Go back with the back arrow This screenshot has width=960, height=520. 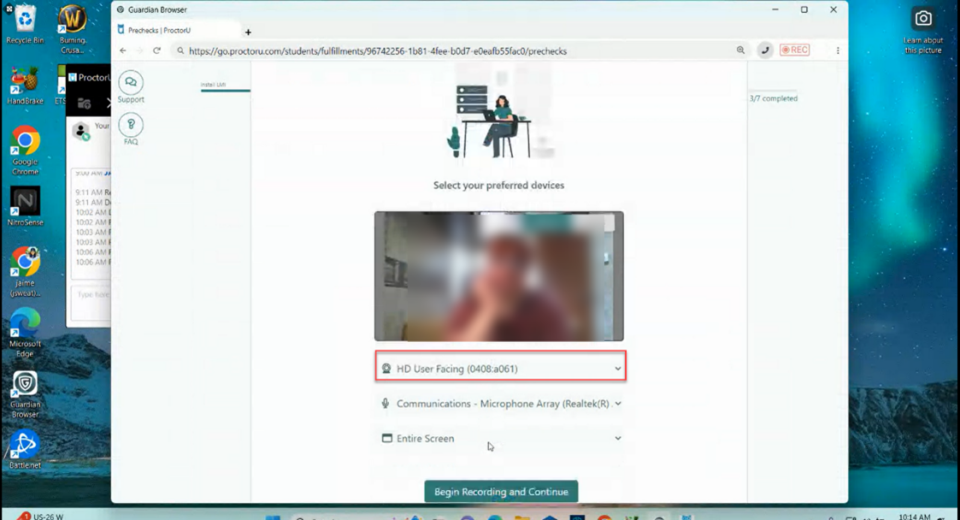point(123,50)
